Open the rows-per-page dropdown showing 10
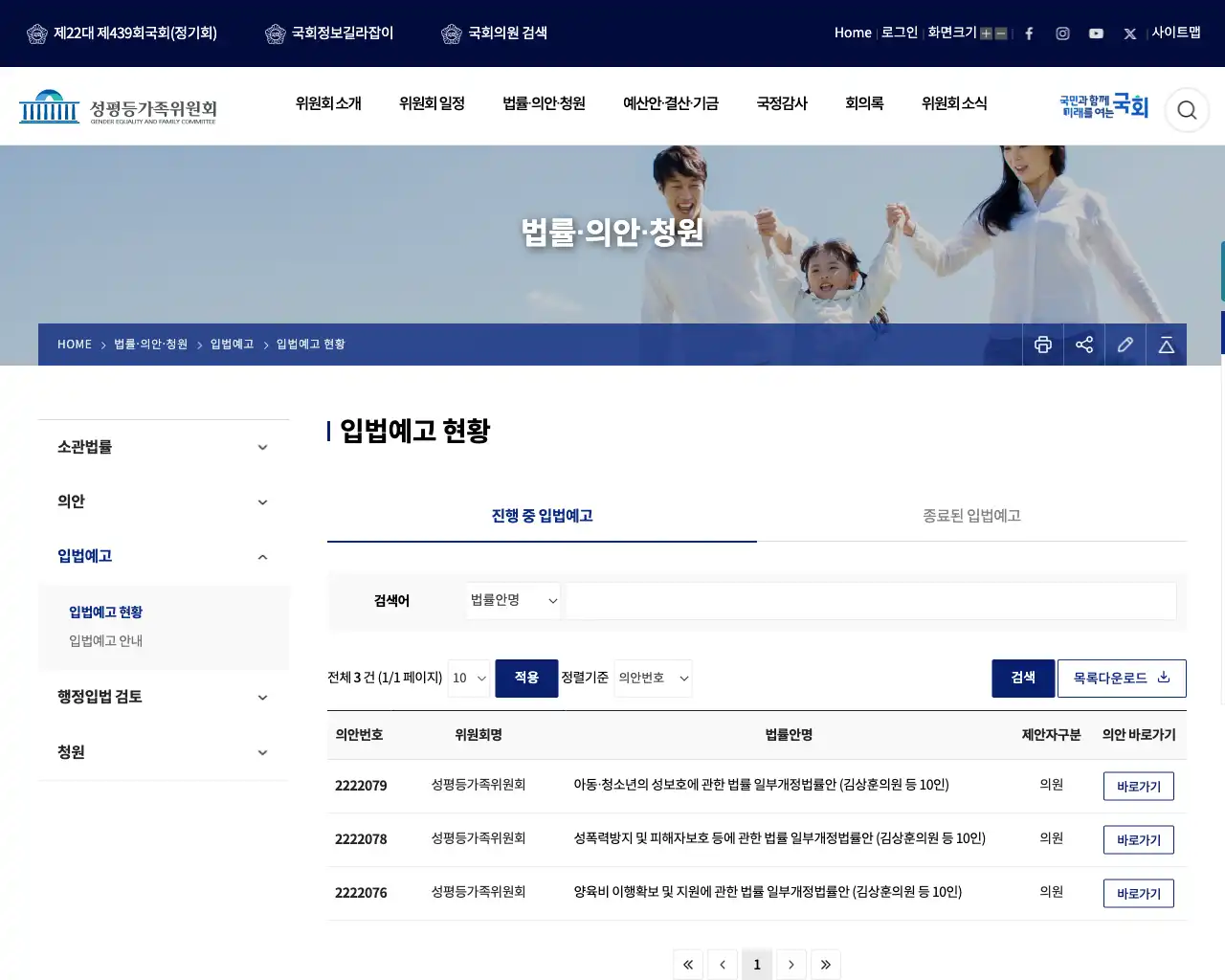 pyautogui.click(x=469, y=679)
